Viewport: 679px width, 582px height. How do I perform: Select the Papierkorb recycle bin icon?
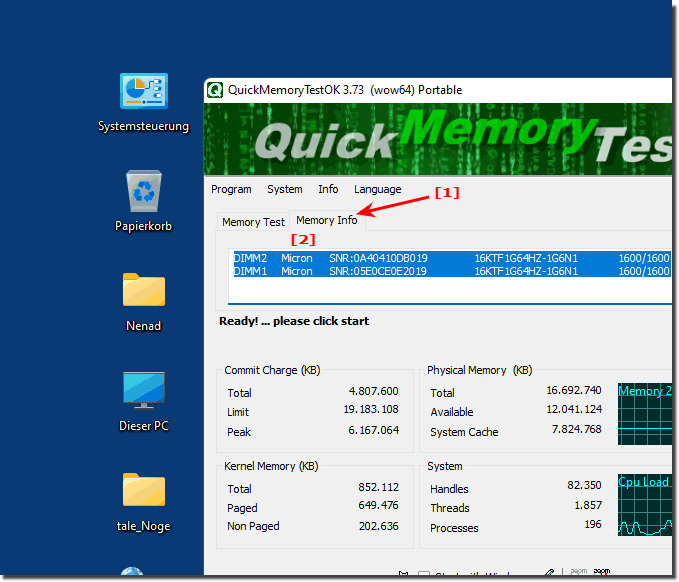(x=143, y=201)
